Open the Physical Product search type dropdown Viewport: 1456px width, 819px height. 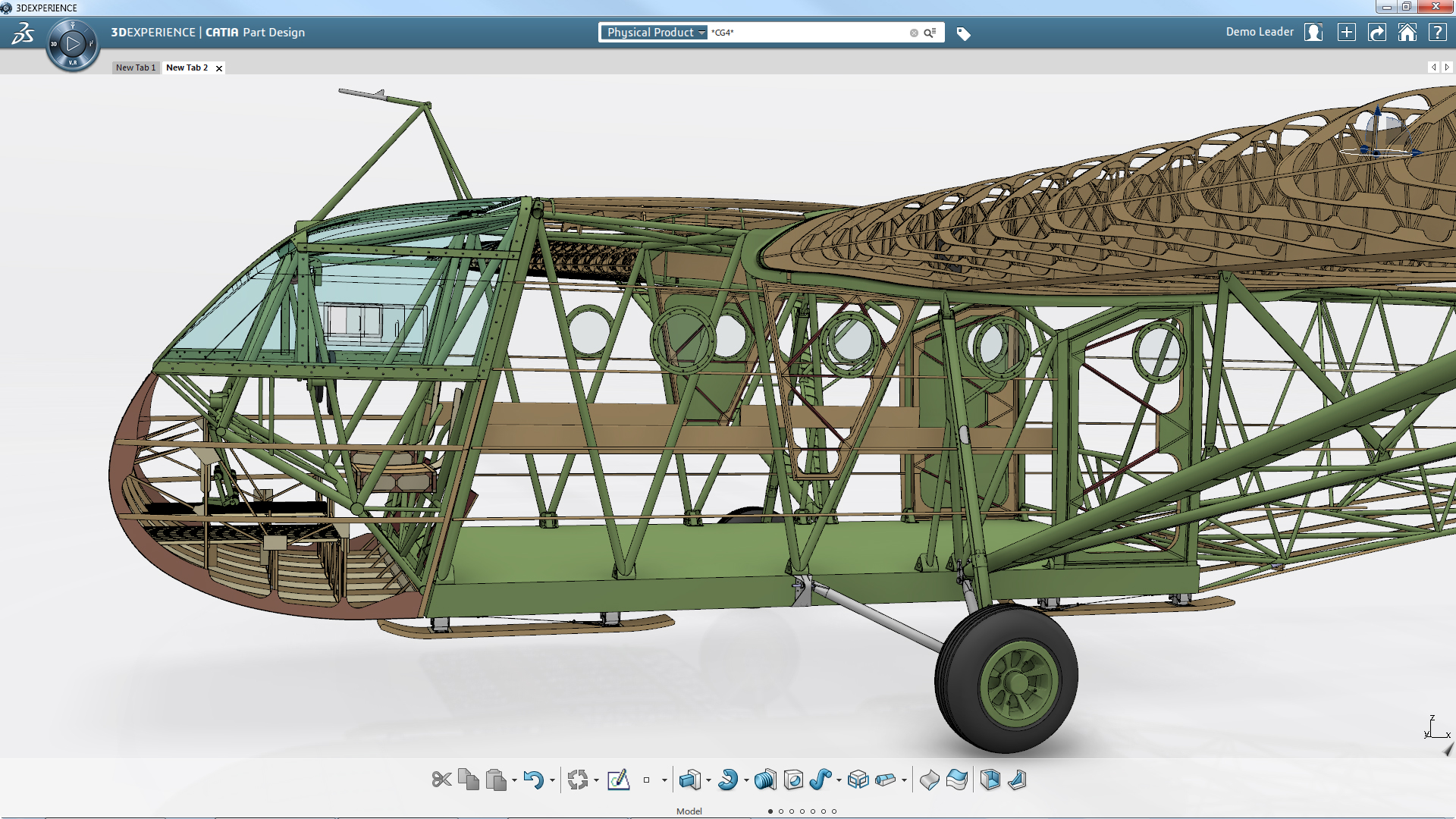(655, 33)
